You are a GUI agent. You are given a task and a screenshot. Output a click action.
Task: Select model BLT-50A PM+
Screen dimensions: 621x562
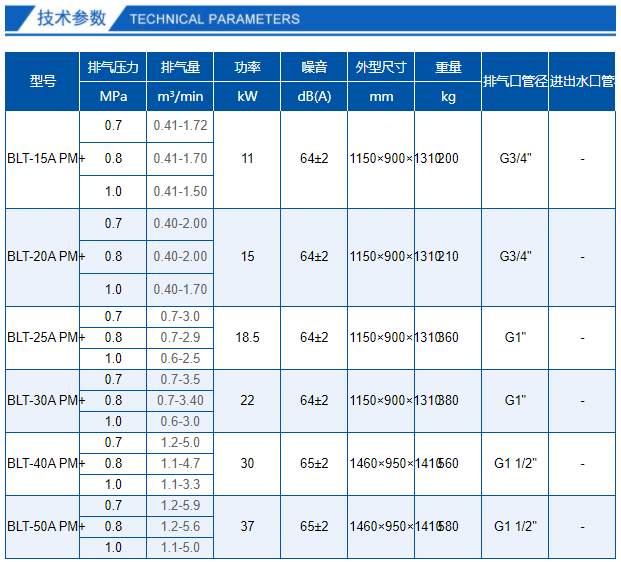(x=46, y=526)
